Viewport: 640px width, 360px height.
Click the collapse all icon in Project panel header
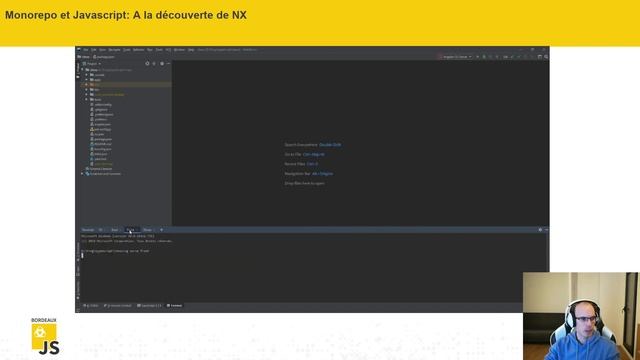coord(154,64)
